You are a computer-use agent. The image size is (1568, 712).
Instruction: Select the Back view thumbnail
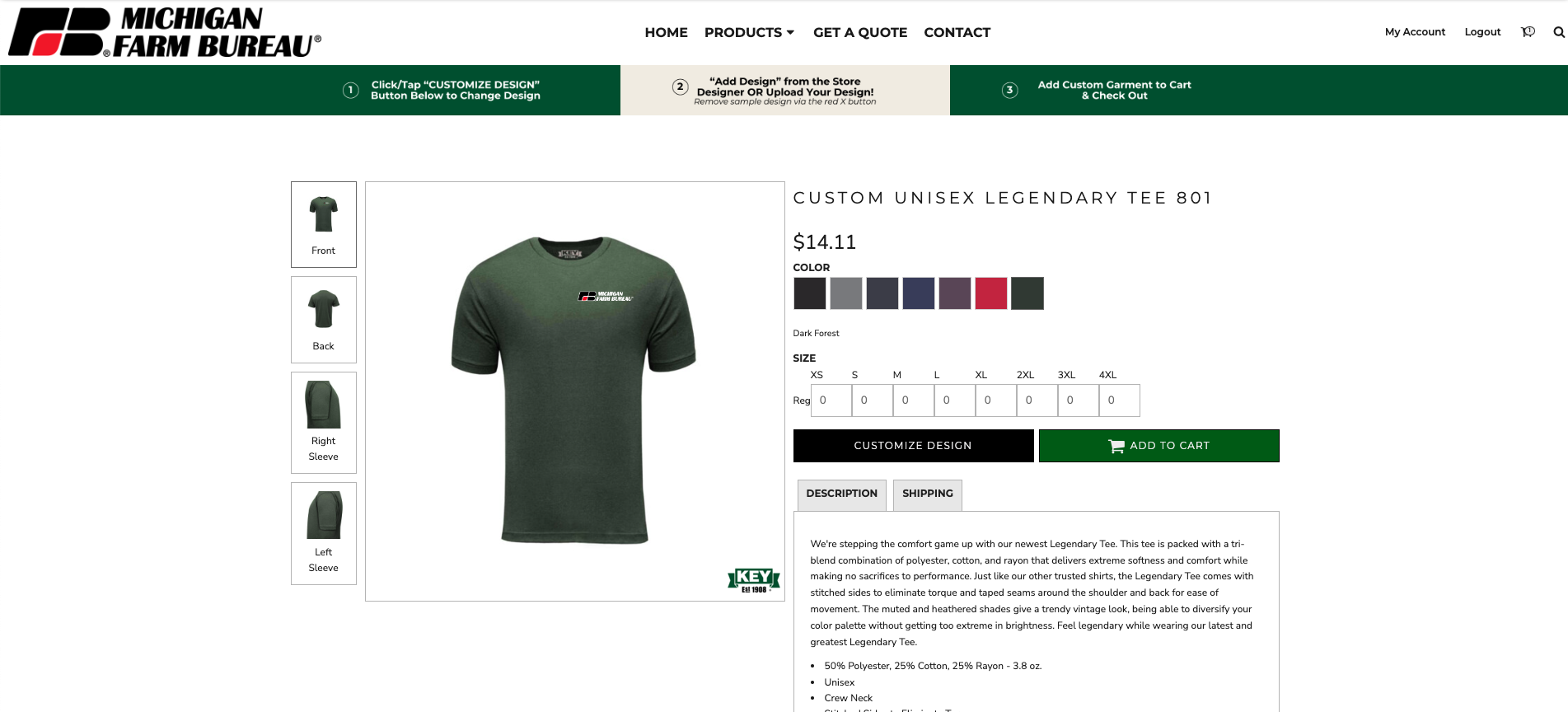pyautogui.click(x=324, y=320)
